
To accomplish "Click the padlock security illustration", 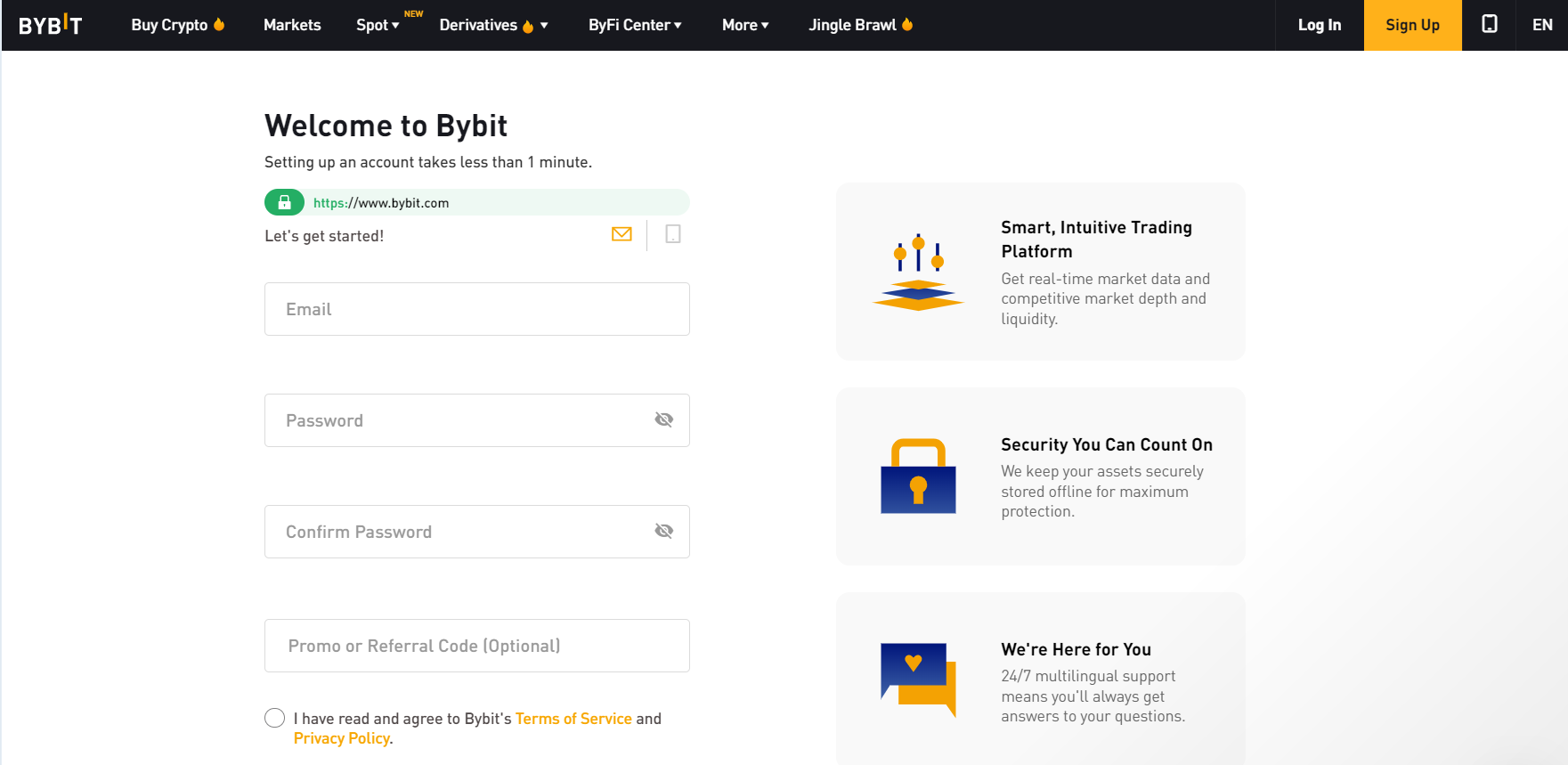I will tap(918, 476).
